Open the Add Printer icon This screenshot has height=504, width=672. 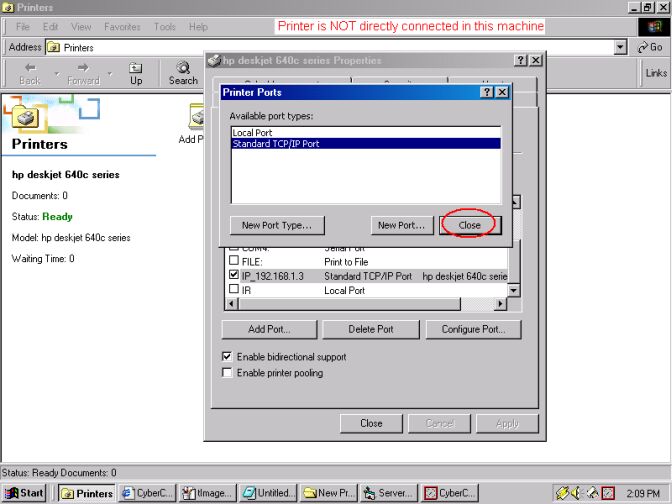[191, 123]
